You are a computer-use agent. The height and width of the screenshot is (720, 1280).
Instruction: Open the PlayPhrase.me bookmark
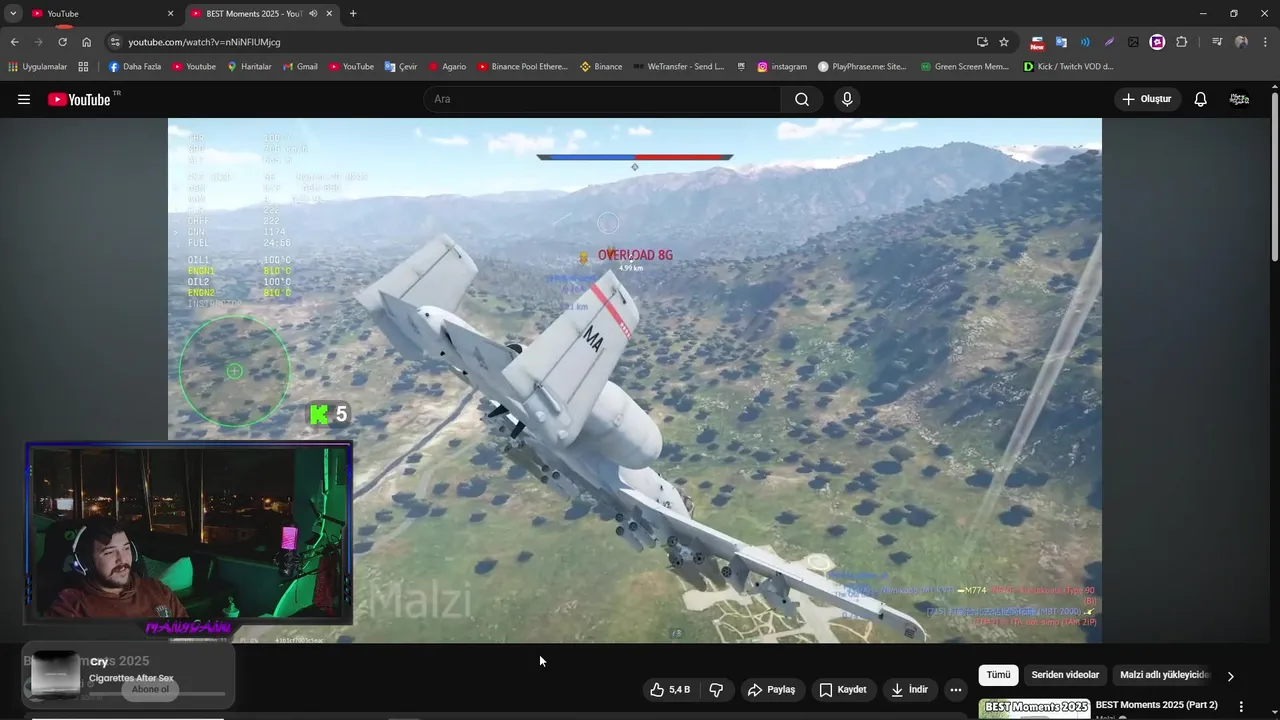(x=862, y=67)
